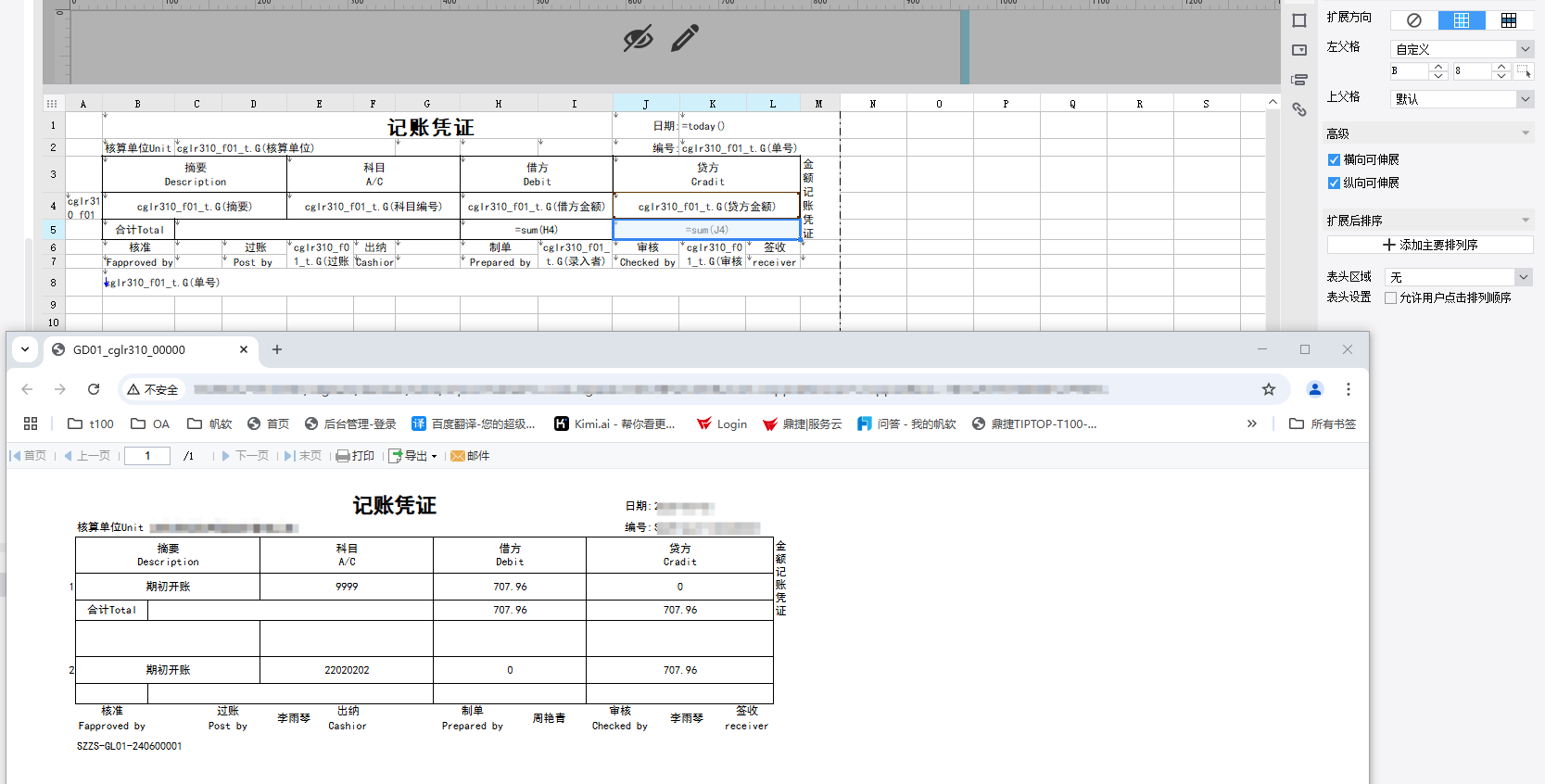Viewport: 1545px width, 784px height.
Task: Click the report page number field
Action: point(147,455)
